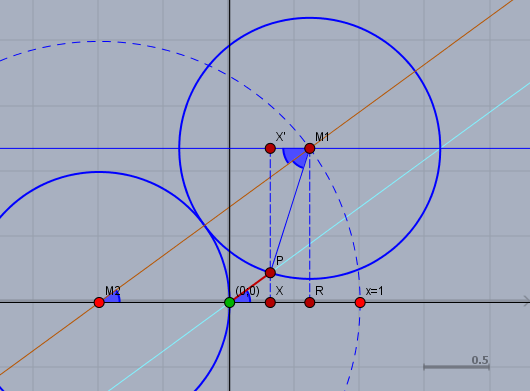
Task: Click the red point labeled x=1
Action: coord(360,302)
